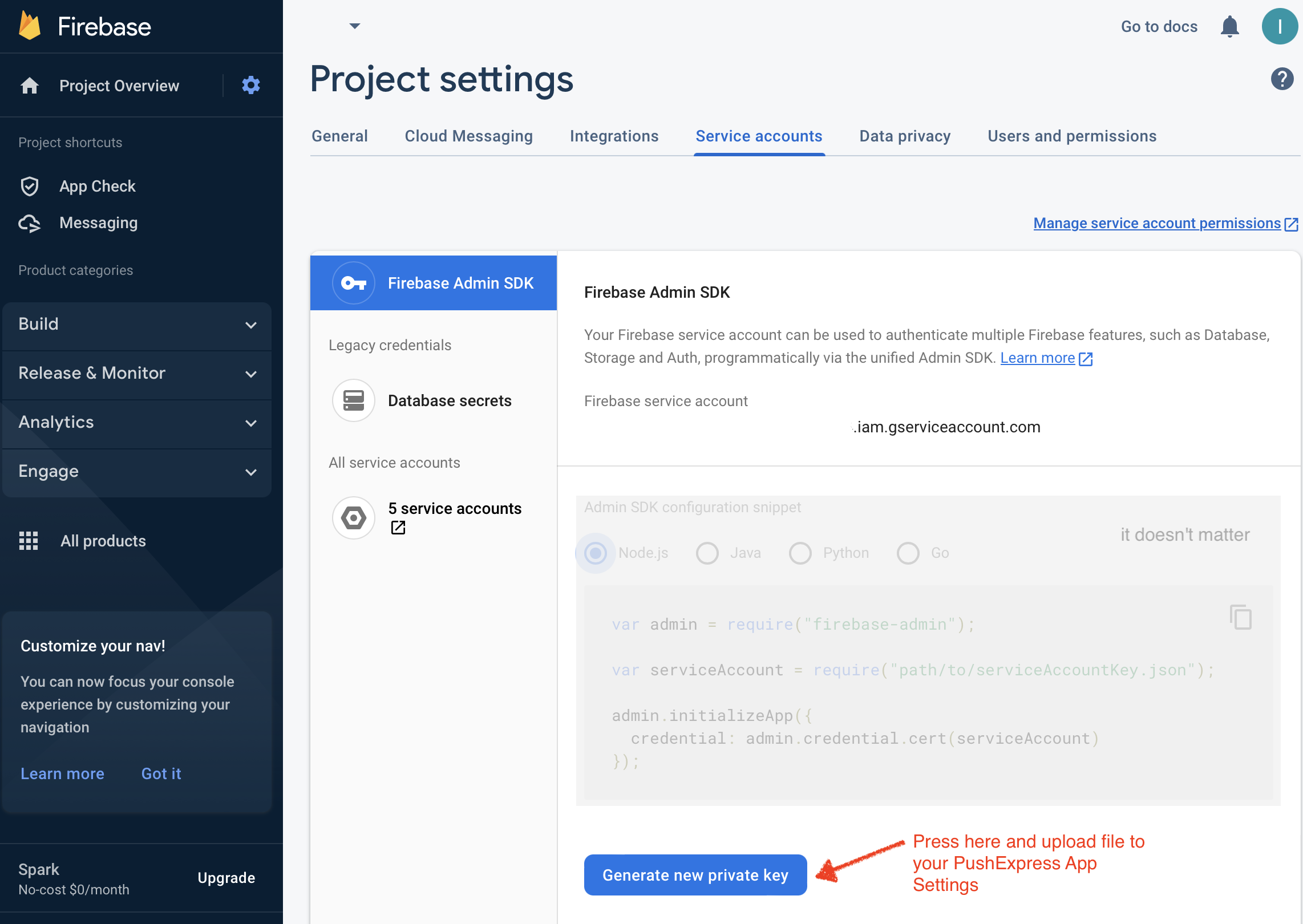Open Database secrets item
Screen dimensions: 1303x924
click(434, 400)
